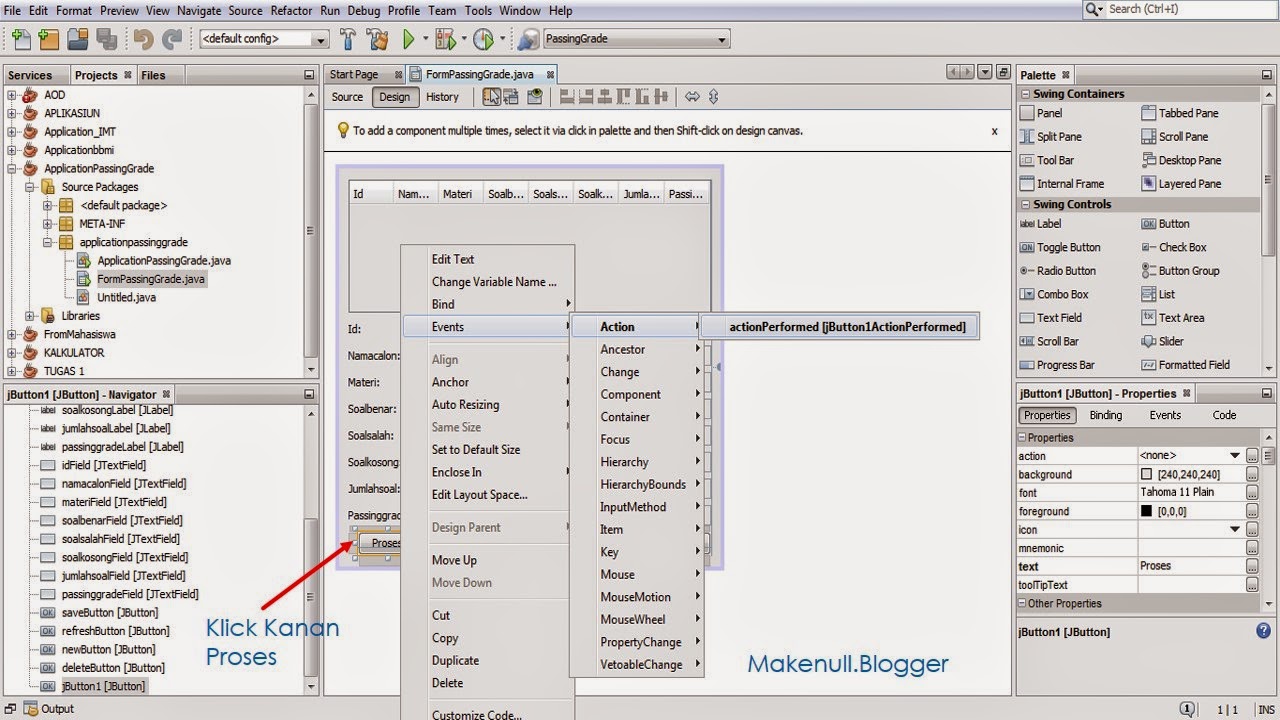This screenshot has width=1280, height=720.
Task: Expand the META-INF package node
Action: (48, 224)
